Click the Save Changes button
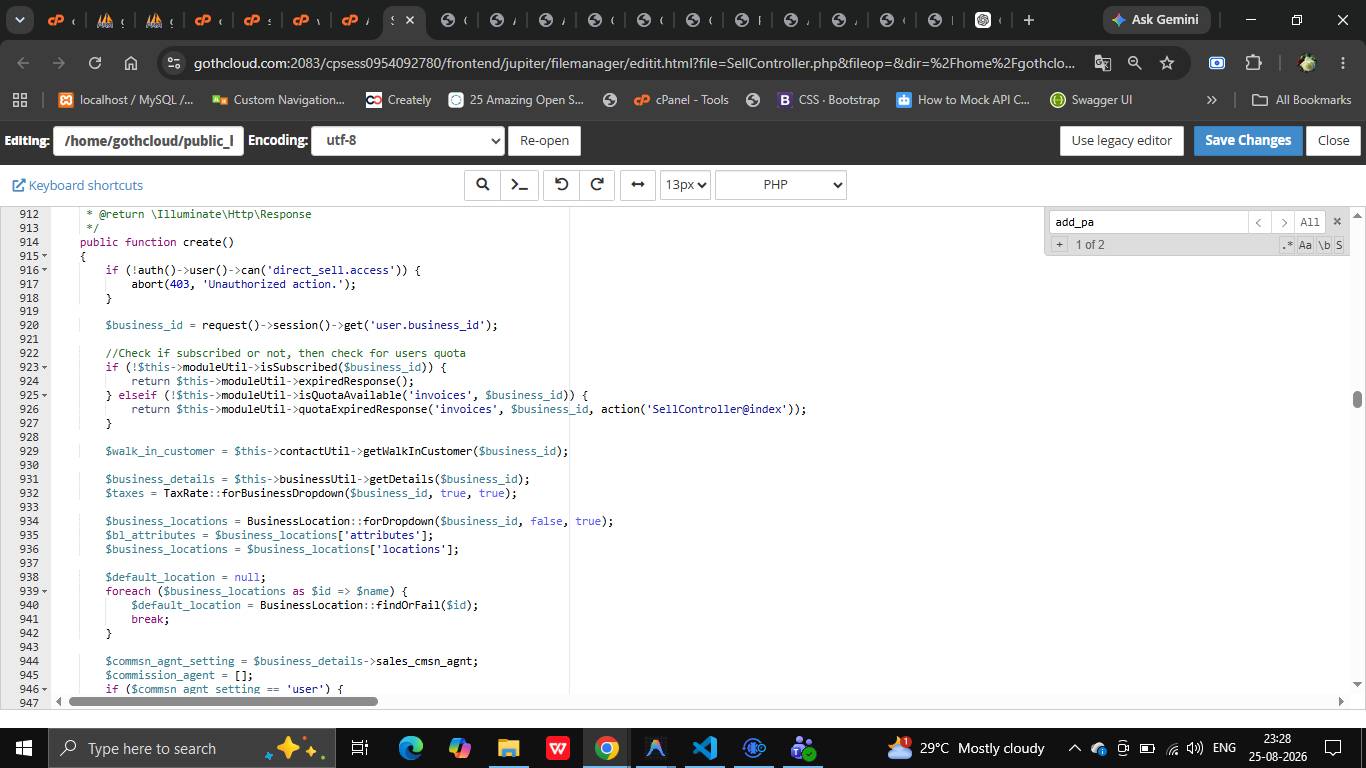 tap(1247, 141)
